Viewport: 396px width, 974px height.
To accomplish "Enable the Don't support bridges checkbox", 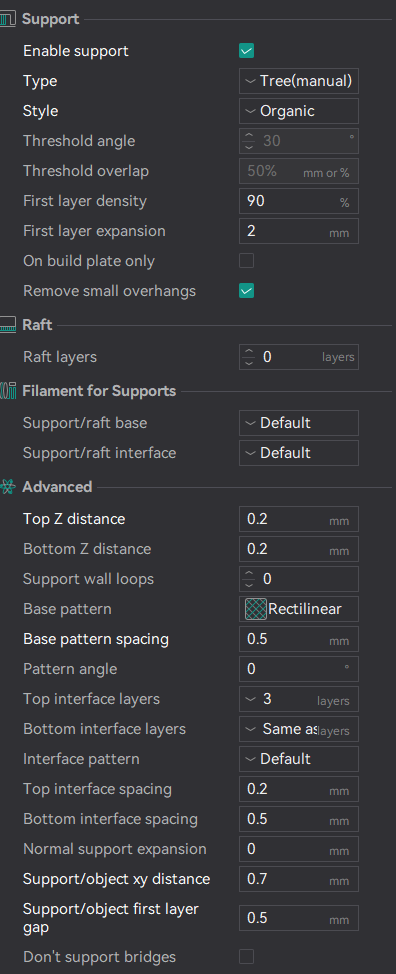I will [x=246, y=957].
